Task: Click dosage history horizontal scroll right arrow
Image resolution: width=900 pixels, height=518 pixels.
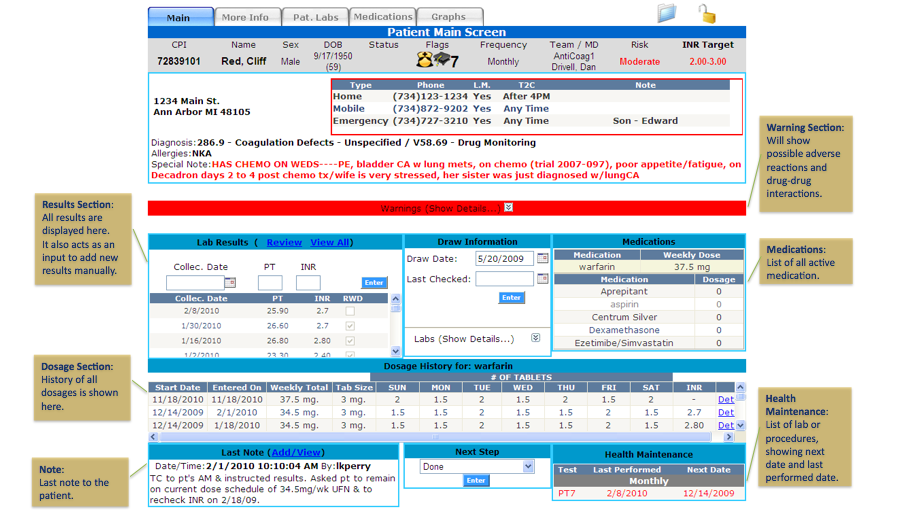Action: point(728,437)
